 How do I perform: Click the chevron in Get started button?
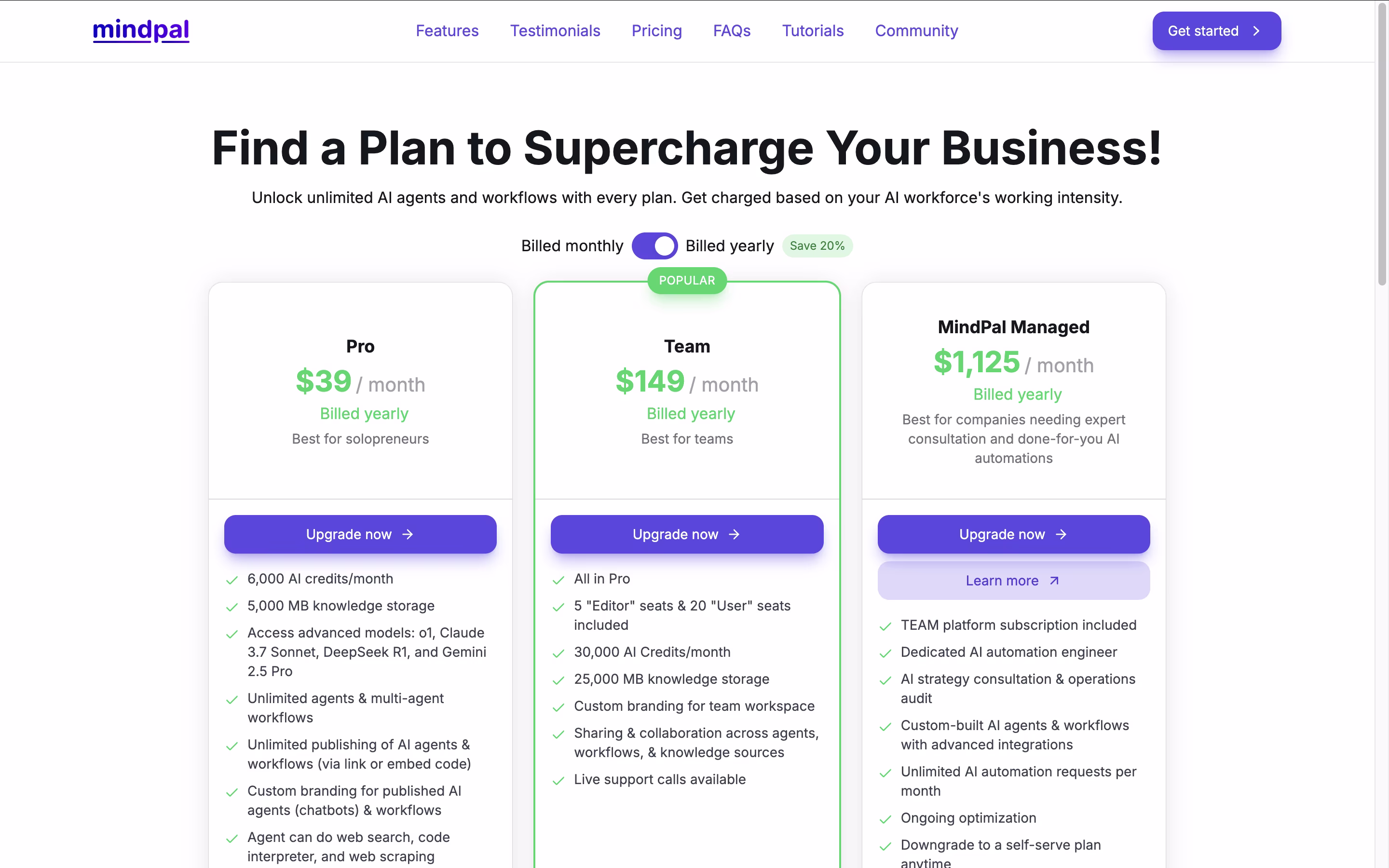1256,31
